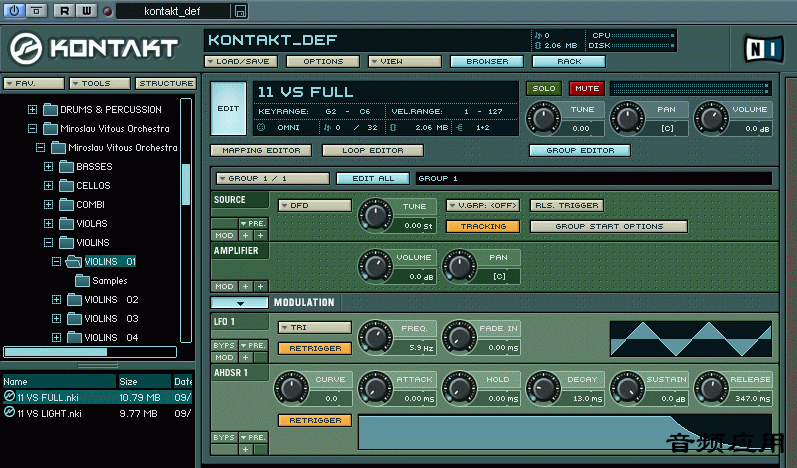The width and height of the screenshot is (797, 468).
Task: Click the BASSES folder icon
Action: point(66,166)
